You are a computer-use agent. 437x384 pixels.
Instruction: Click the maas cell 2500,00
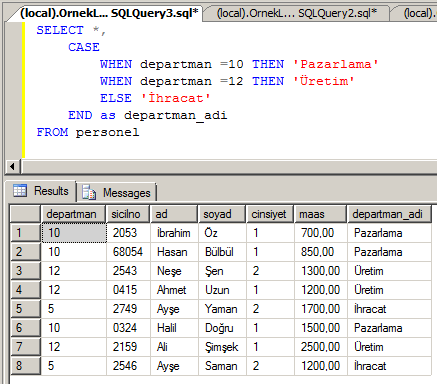click(x=320, y=347)
